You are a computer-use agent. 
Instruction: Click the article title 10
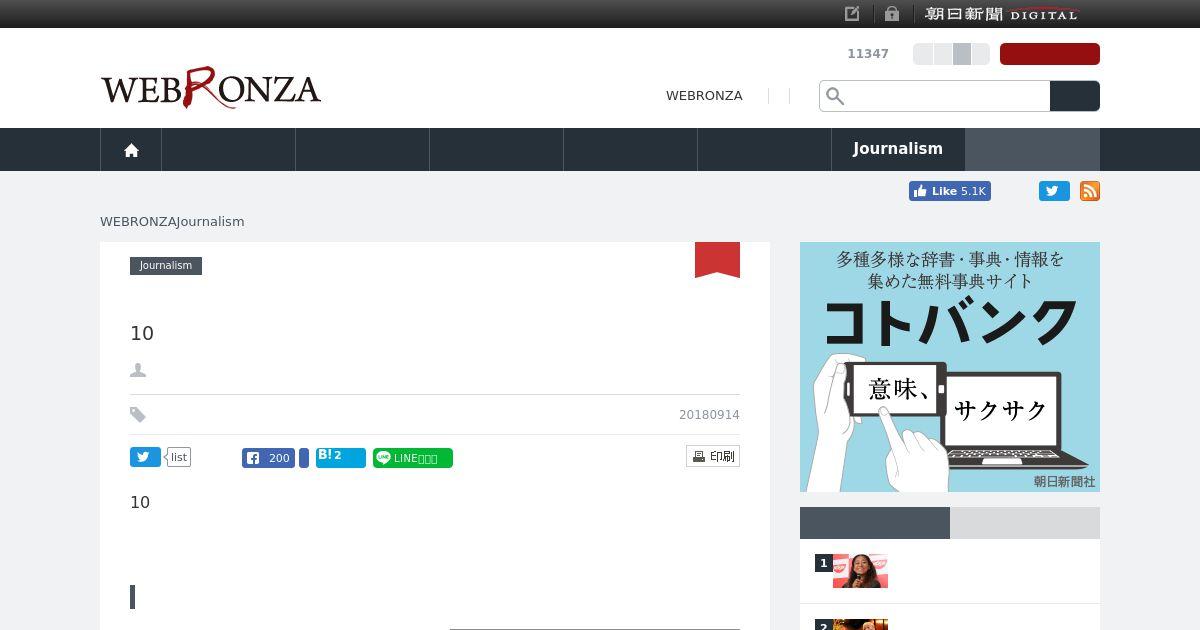(142, 334)
